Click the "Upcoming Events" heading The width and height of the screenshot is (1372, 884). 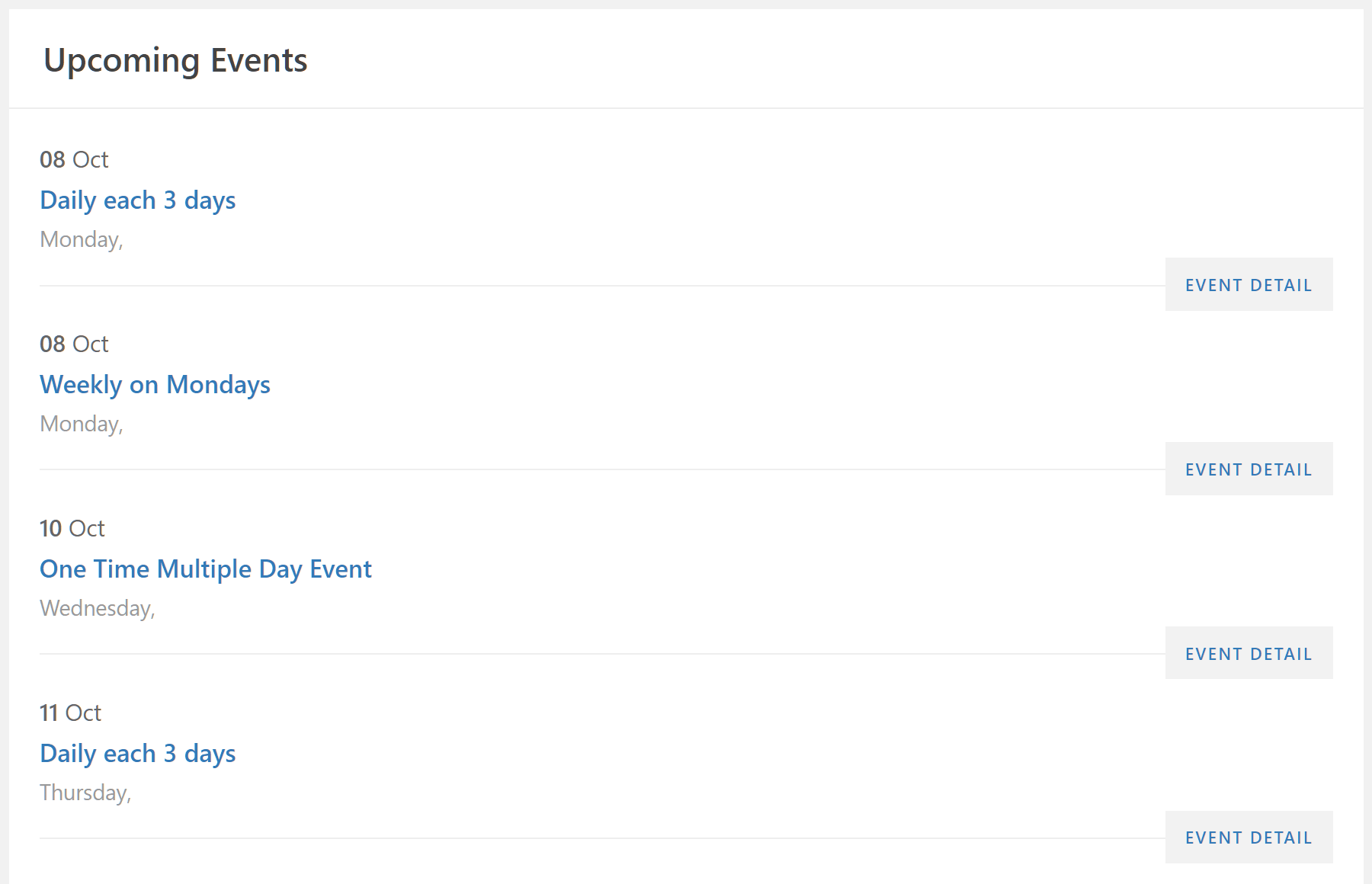pos(175,60)
